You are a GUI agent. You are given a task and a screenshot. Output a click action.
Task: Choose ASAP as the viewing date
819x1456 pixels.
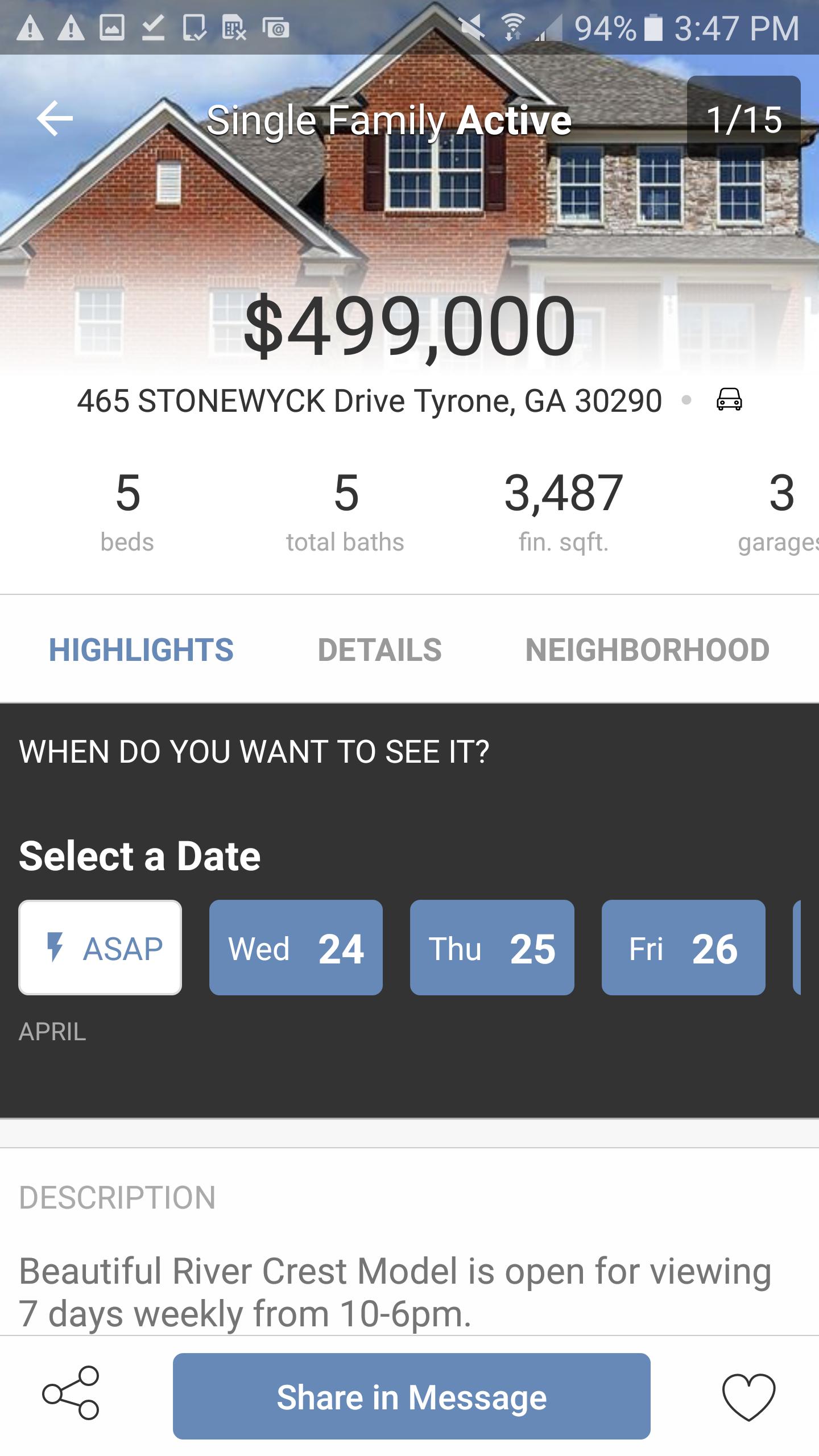(100, 948)
